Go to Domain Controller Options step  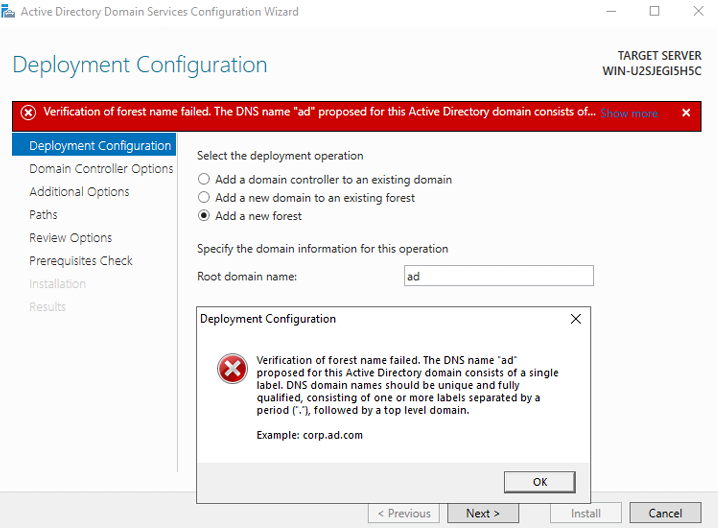pos(101,169)
